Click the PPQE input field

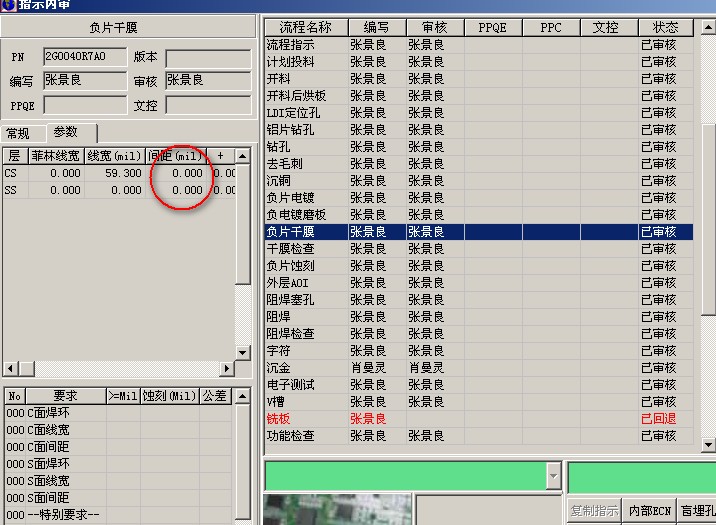pyautogui.click(x=85, y=105)
